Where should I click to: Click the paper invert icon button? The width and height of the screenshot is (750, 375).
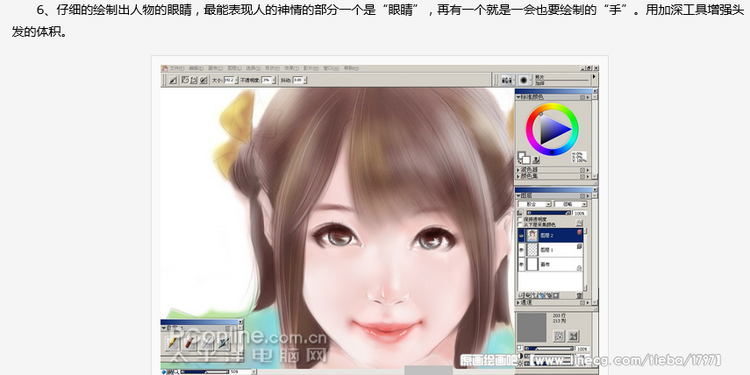(x=559, y=336)
